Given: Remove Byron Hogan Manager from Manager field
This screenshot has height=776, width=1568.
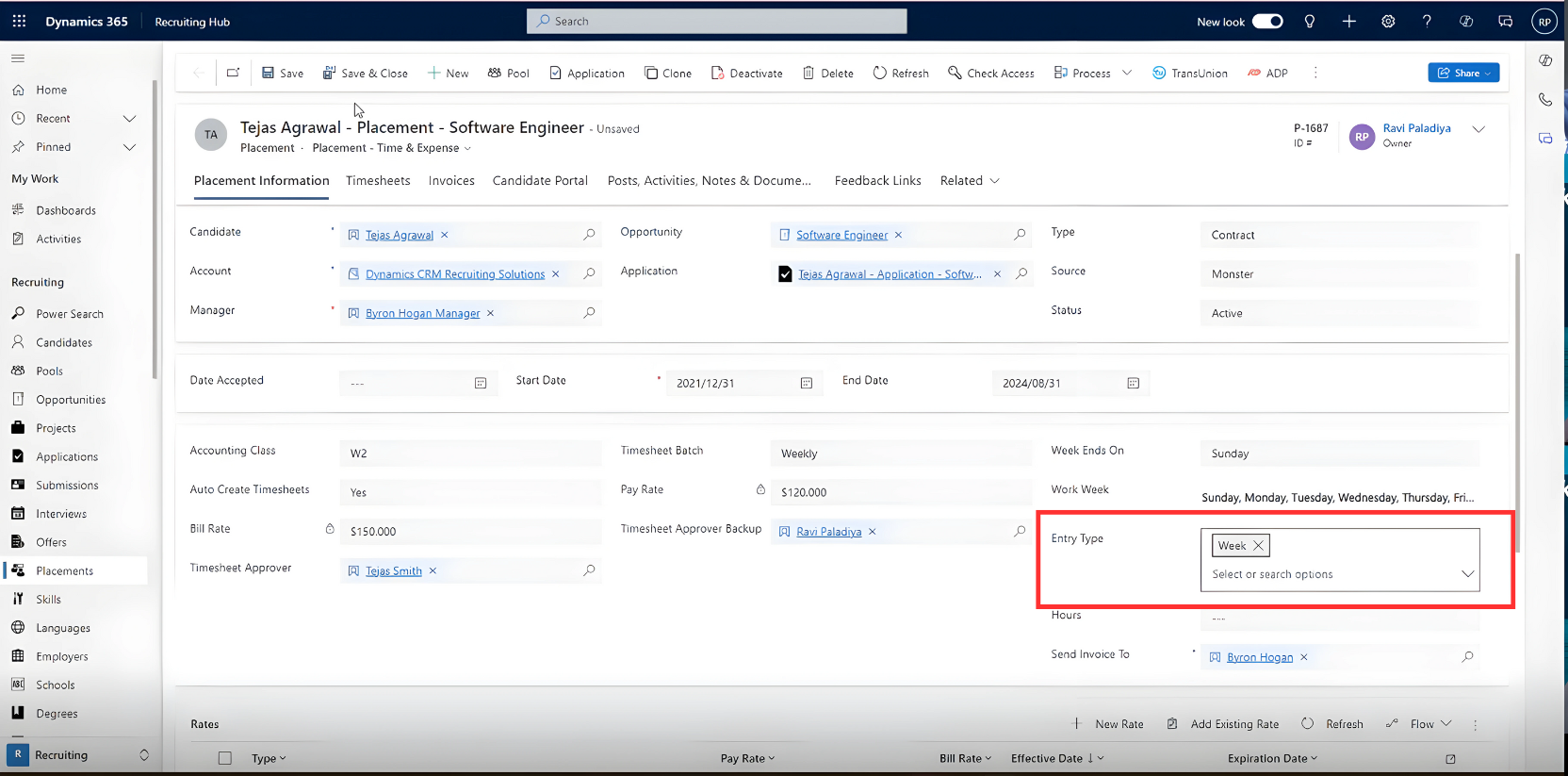Looking at the screenshot, I should 490,313.
